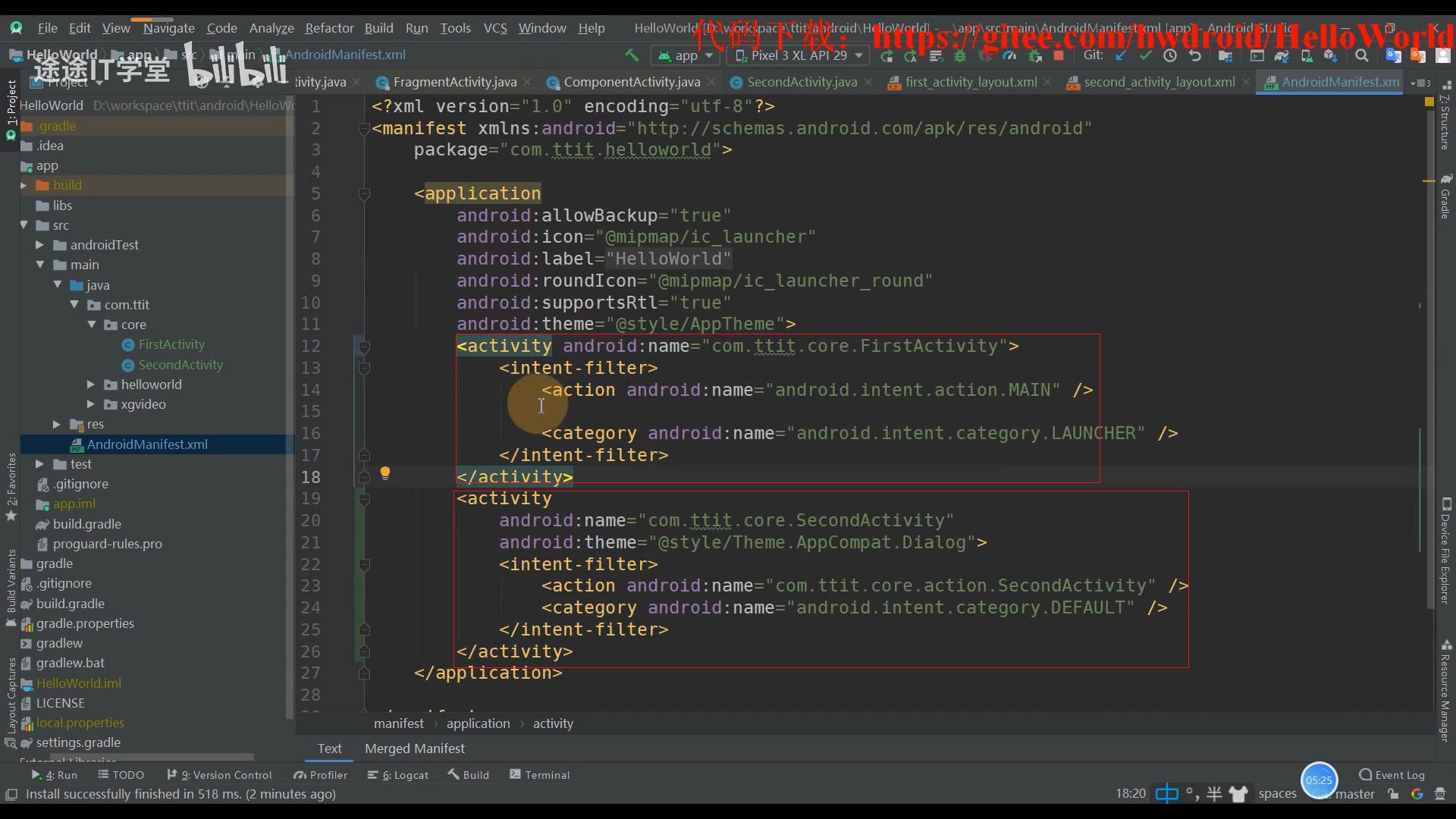Click the Sync Project with Gradle Files icon

(x=1282, y=55)
